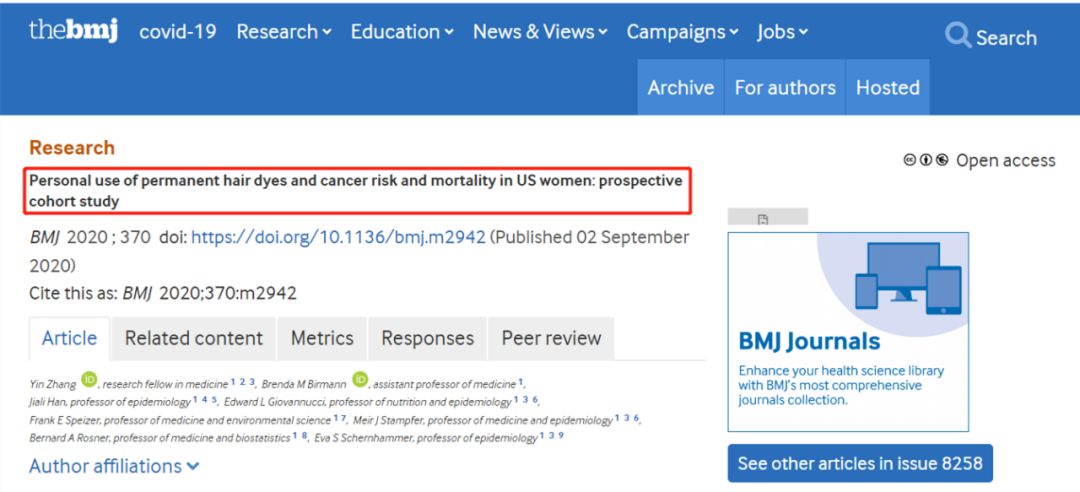Viewport: 1080px width, 492px height.
Task: Click the BMJ logo in header
Action: click(x=73, y=30)
